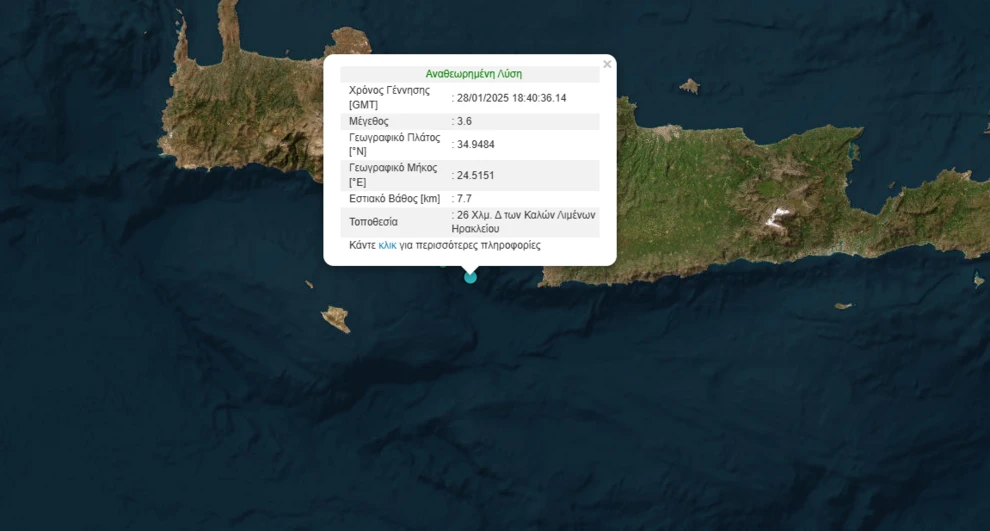Click the tiny islet northwest of Gavdos

310,285
